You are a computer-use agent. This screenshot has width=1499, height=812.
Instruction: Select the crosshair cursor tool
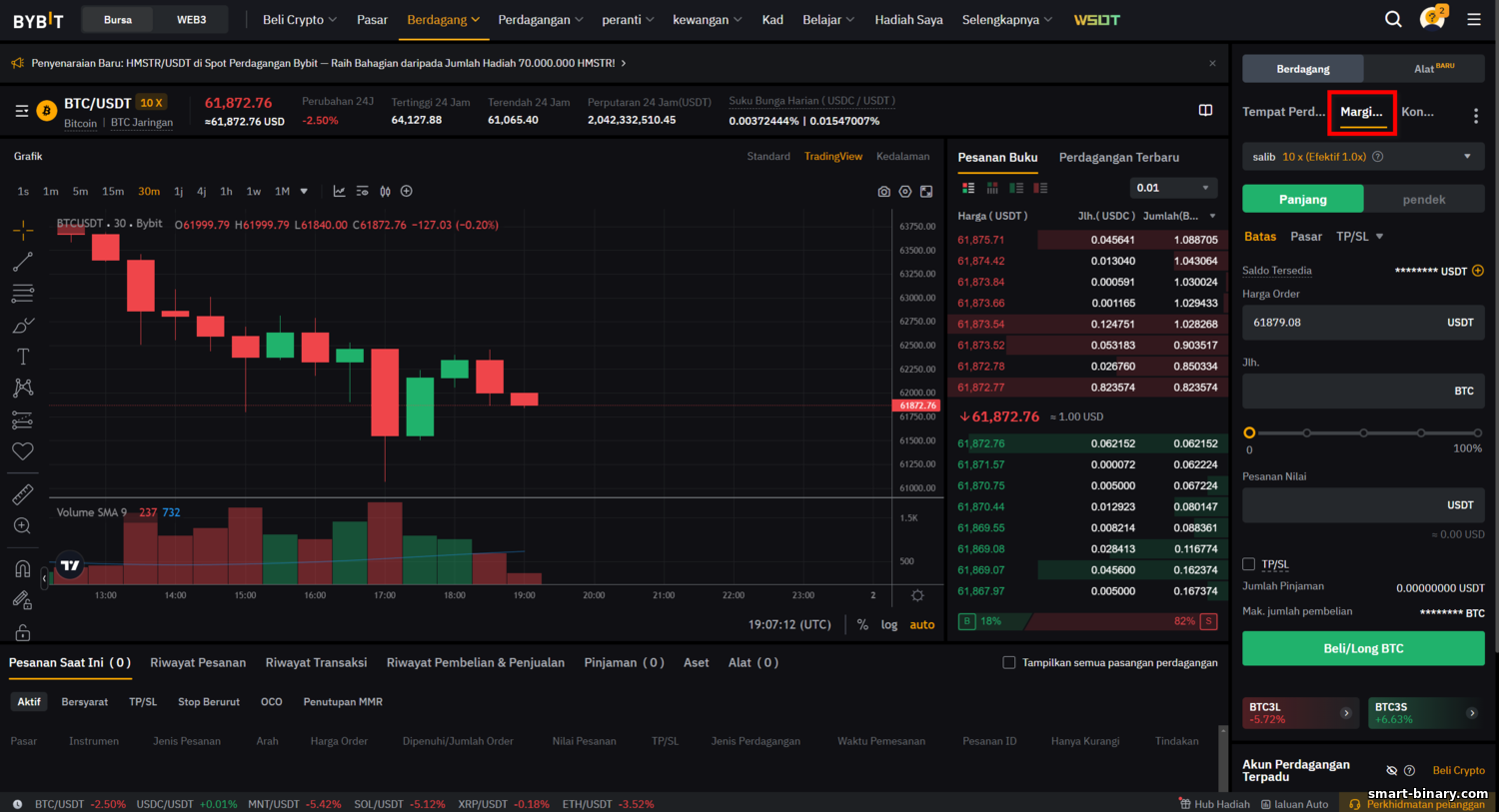click(x=23, y=230)
